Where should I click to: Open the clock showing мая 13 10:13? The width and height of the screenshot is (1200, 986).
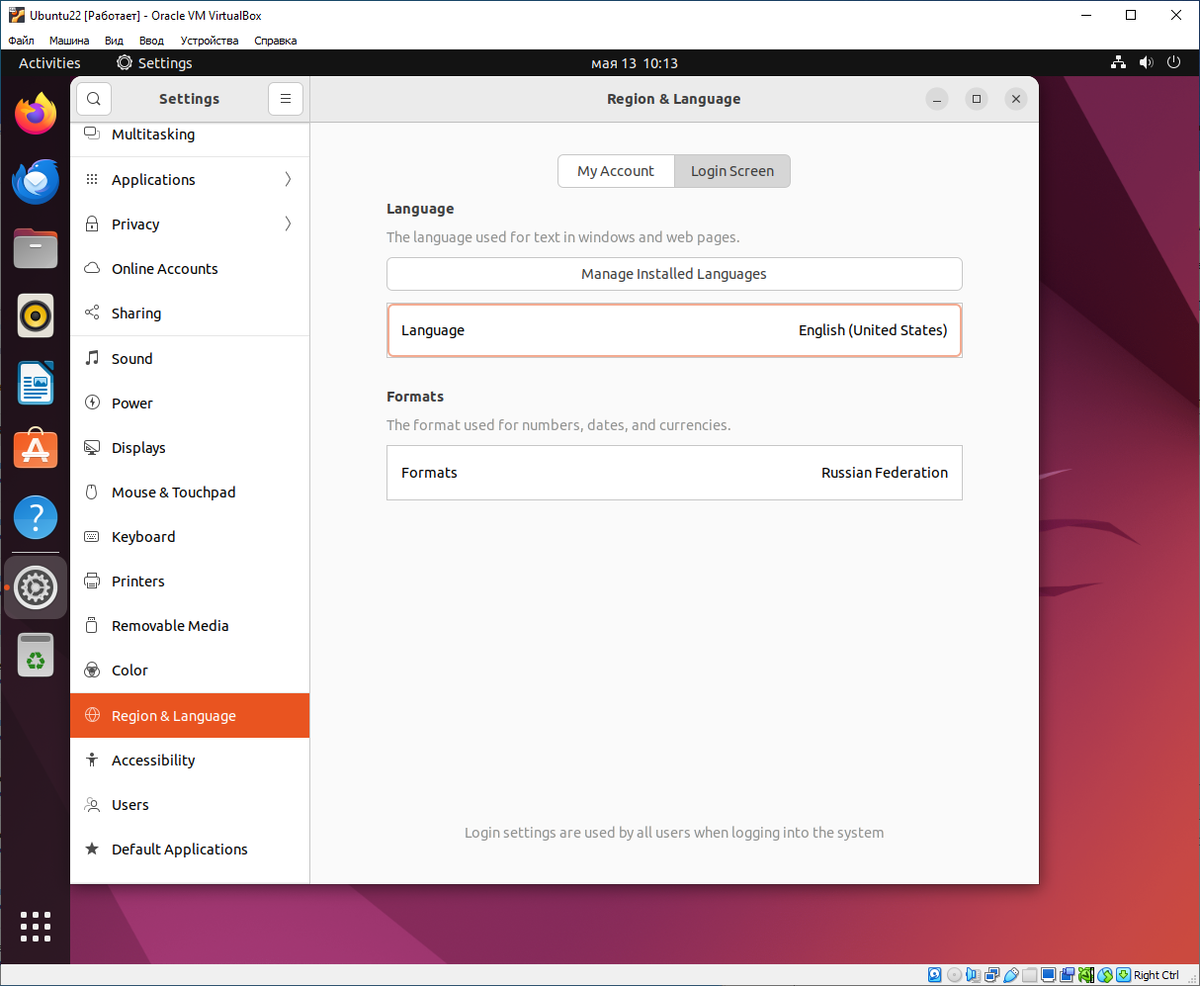pos(635,63)
